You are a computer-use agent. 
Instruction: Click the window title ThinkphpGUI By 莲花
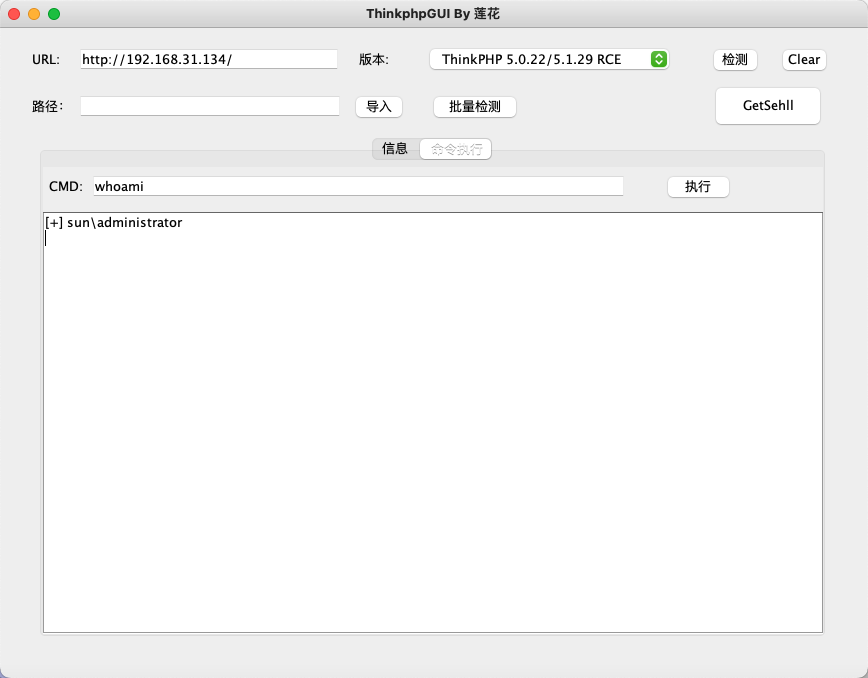(433, 14)
